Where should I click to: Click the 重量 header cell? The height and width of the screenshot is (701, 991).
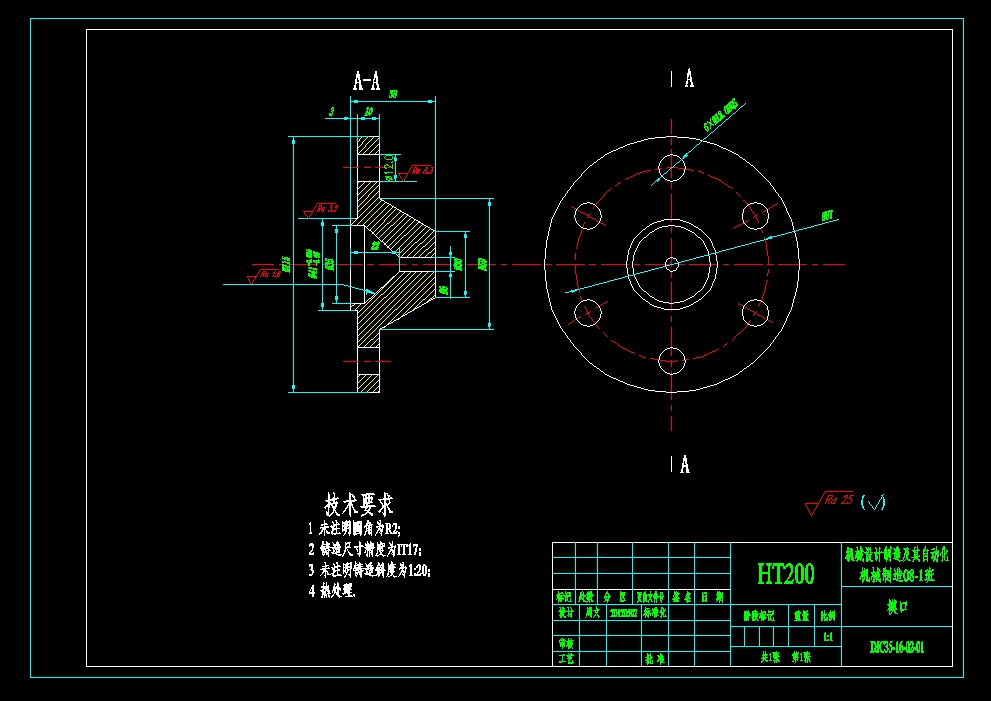pyautogui.click(x=801, y=616)
